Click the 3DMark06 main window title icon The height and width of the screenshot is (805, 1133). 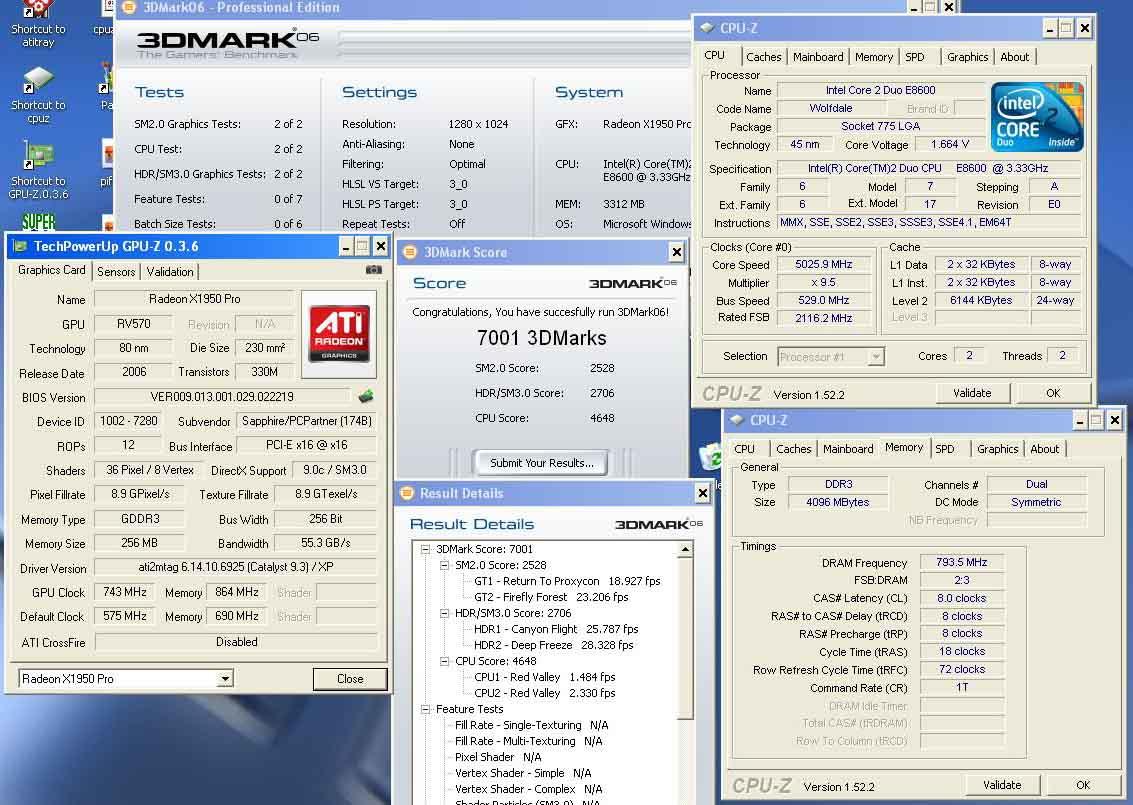point(129,7)
